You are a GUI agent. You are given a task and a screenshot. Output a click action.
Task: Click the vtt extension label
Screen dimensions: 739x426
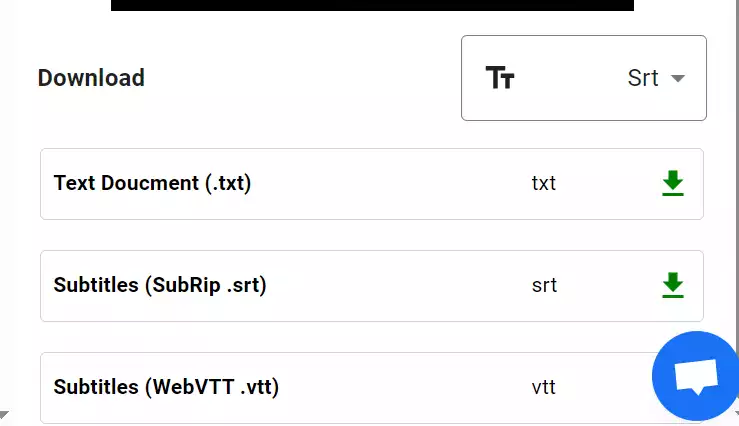tap(544, 387)
